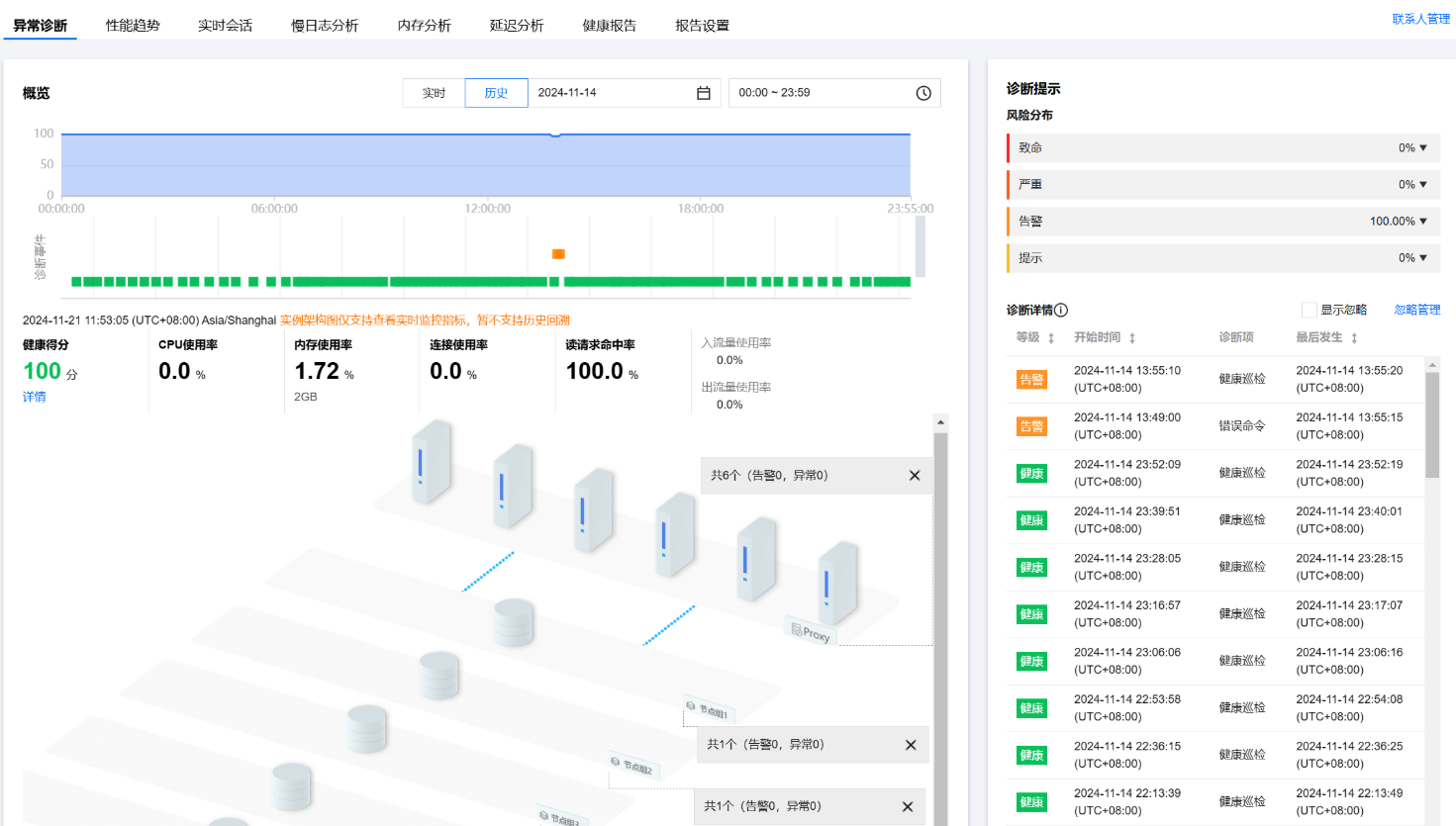The image size is (1456, 826).
Task: Sort by 开始时间 column arrows
Action: pyautogui.click(x=1131, y=338)
